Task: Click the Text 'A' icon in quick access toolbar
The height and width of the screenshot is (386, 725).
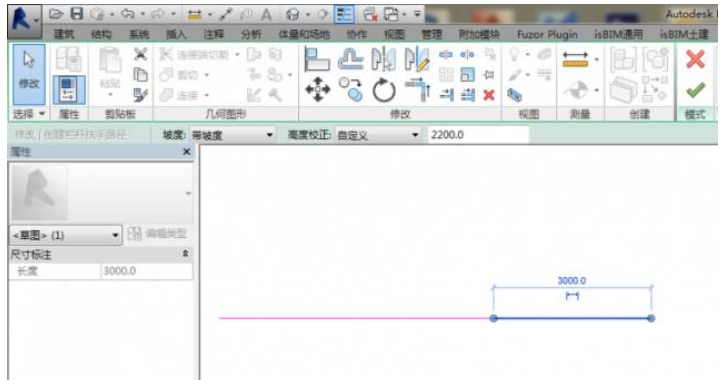Action: [x=266, y=15]
